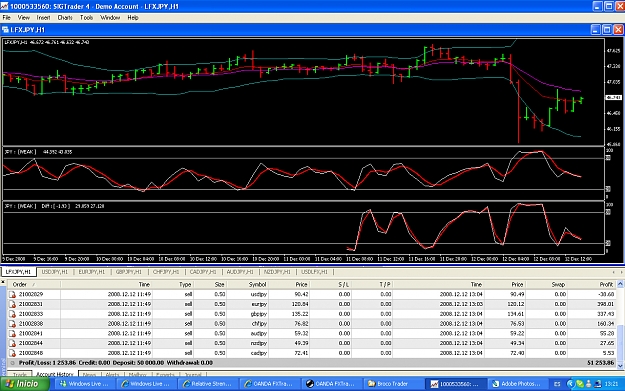Open the Alerts terminal tab
625x391 pixels.
(x=112, y=375)
